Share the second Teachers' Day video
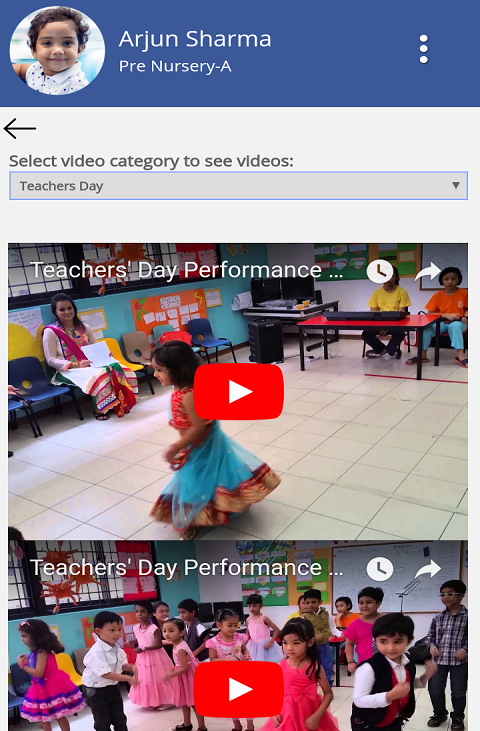 pos(427,569)
